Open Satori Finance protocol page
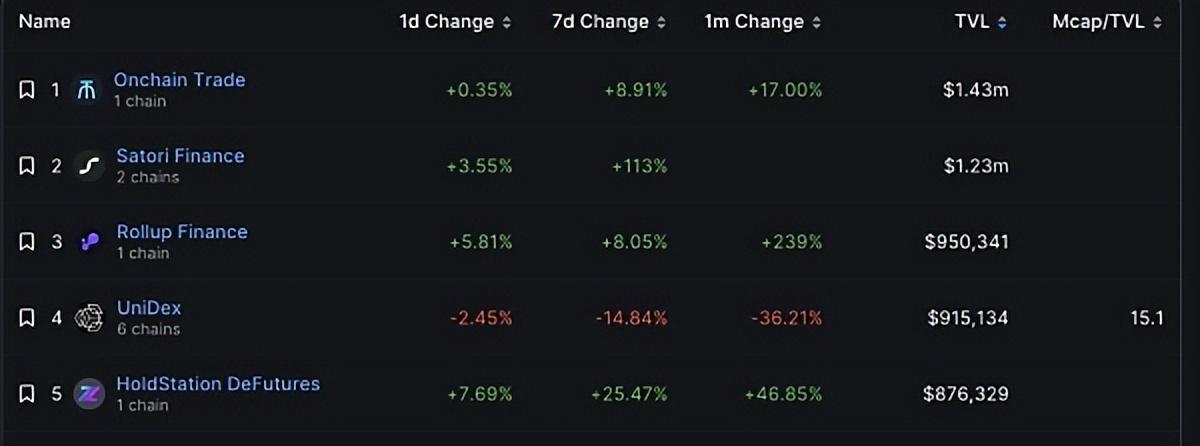 [x=180, y=156]
